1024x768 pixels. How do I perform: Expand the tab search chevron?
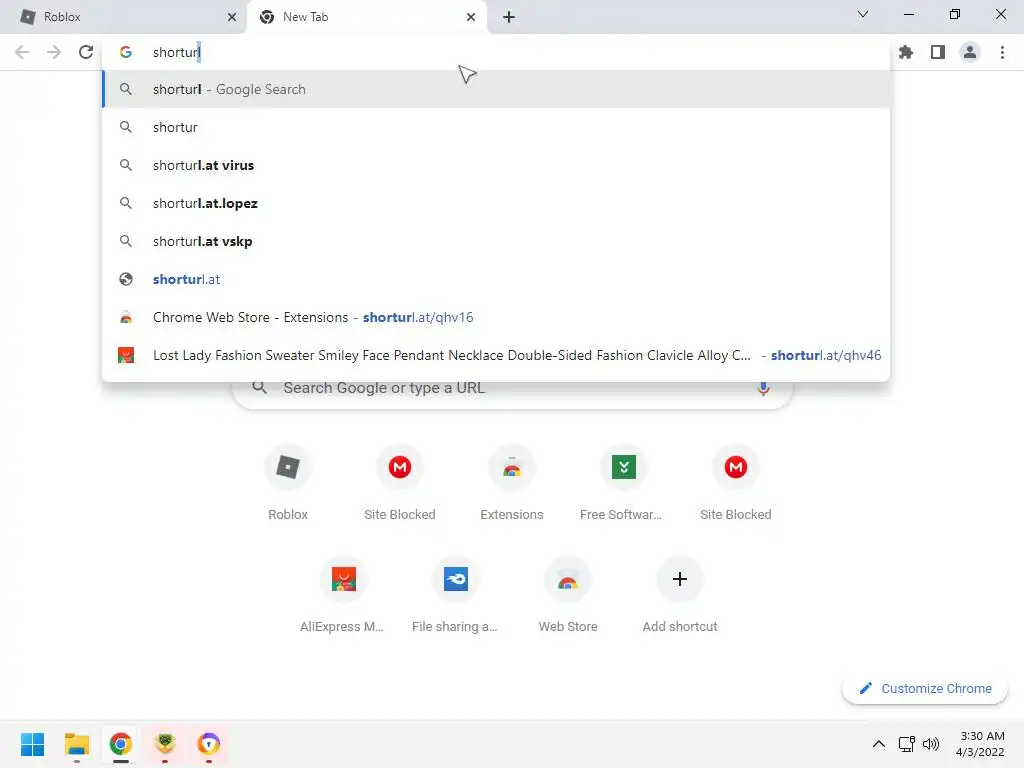863,14
